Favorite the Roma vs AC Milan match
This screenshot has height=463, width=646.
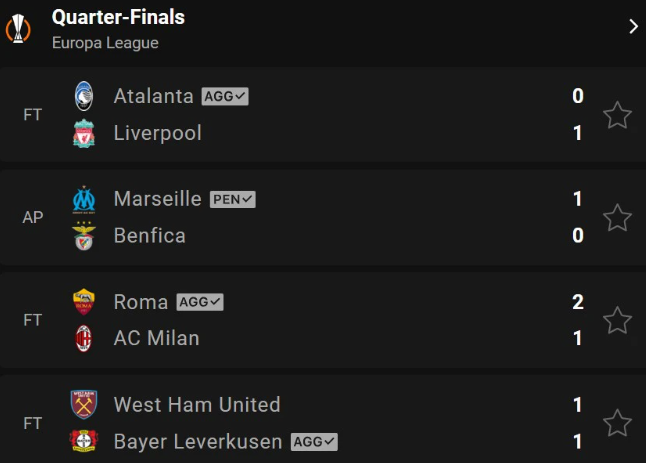tap(617, 320)
